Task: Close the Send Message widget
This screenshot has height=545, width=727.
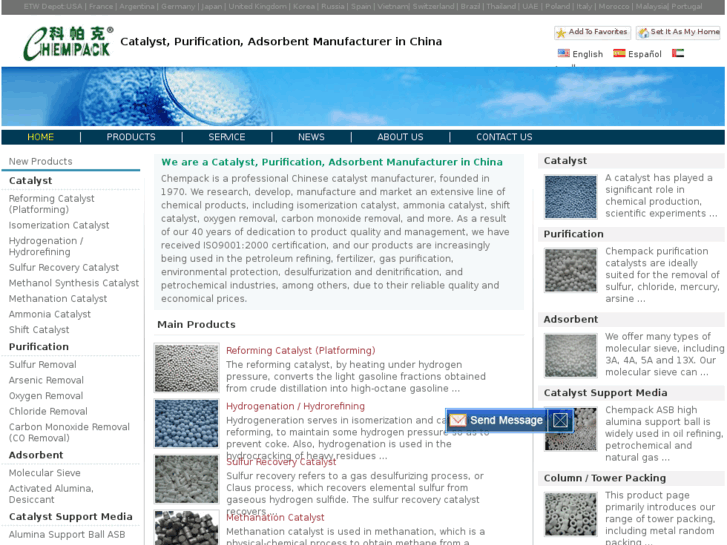Action: (x=560, y=420)
